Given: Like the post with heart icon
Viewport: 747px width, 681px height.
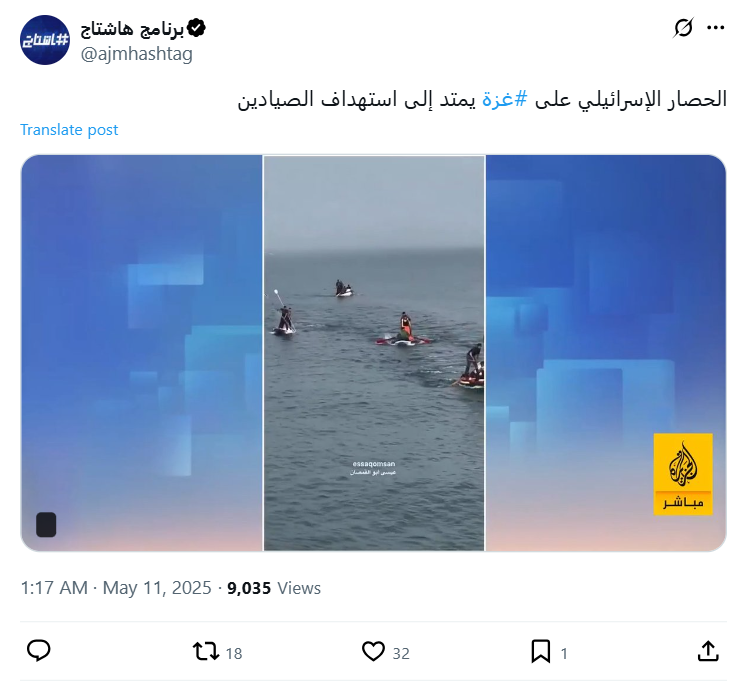Looking at the screenshot, I should [x=373, y=651].
